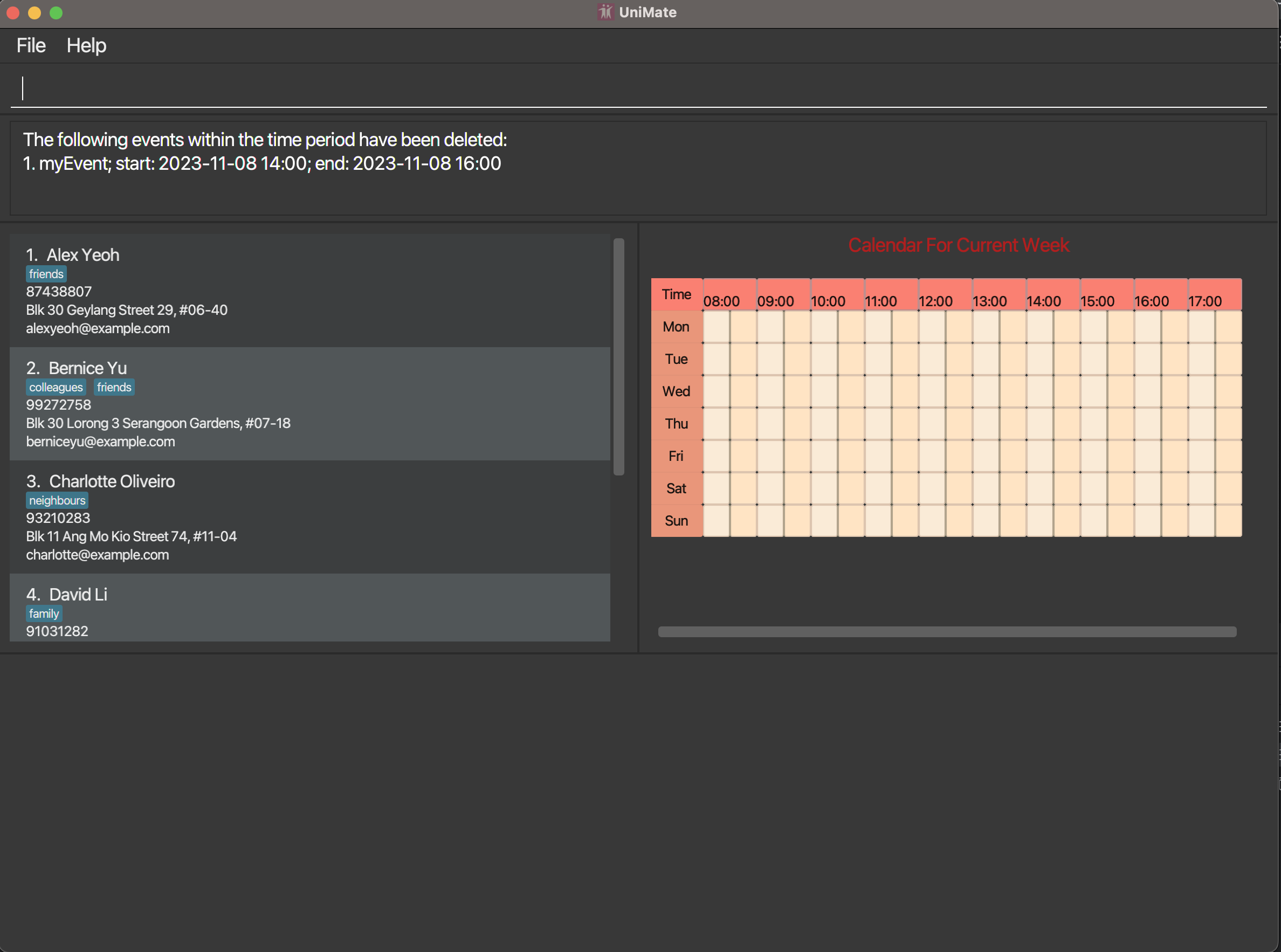The width and height of the screenshot is (1281, 952).
Task: Click email charlotte@example.com
Action: click(98, 555)
